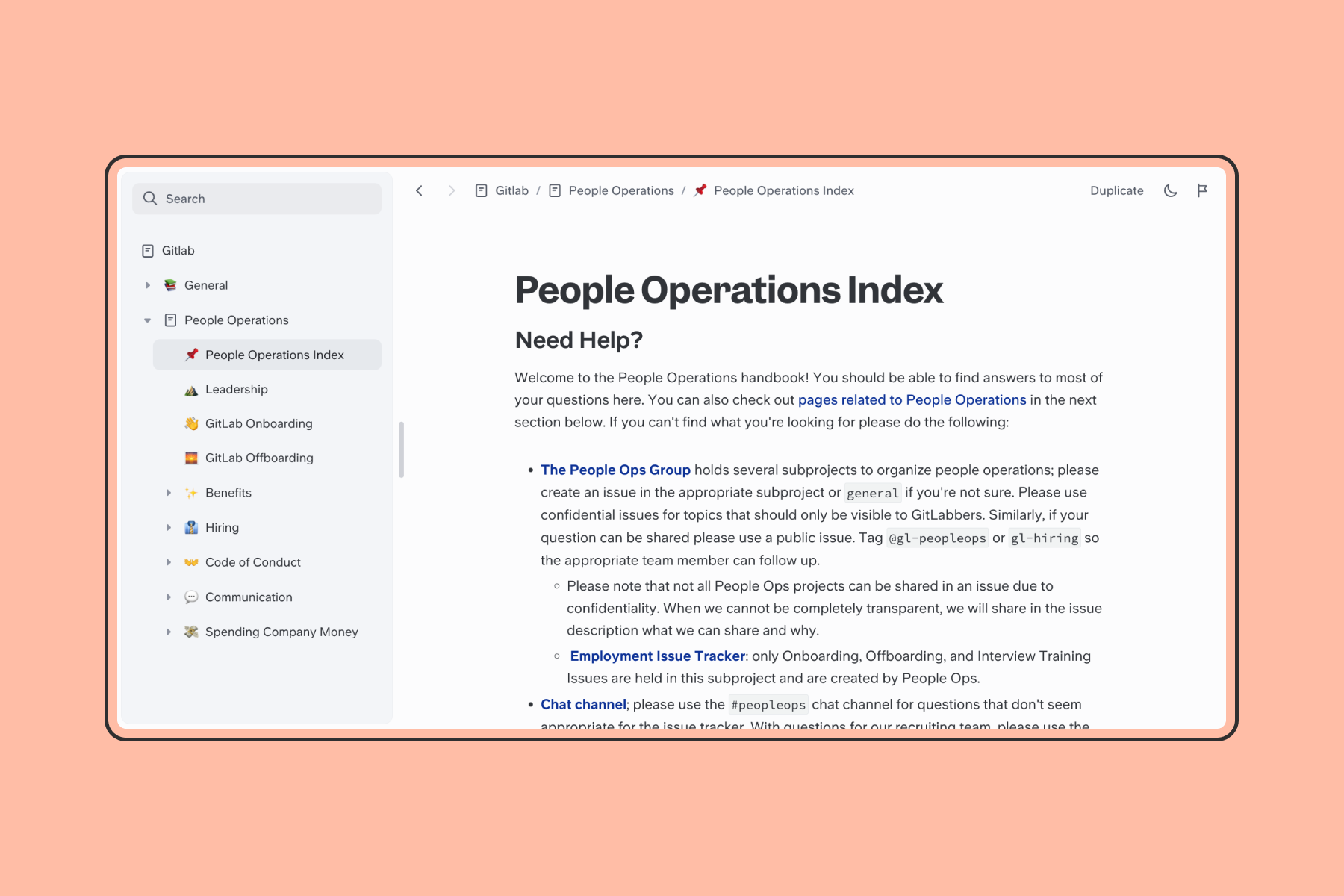This screenshot has height=896, width=1344.
Task: Click the GitLab Onboarding waving hand icon
Action: (192, 424)
